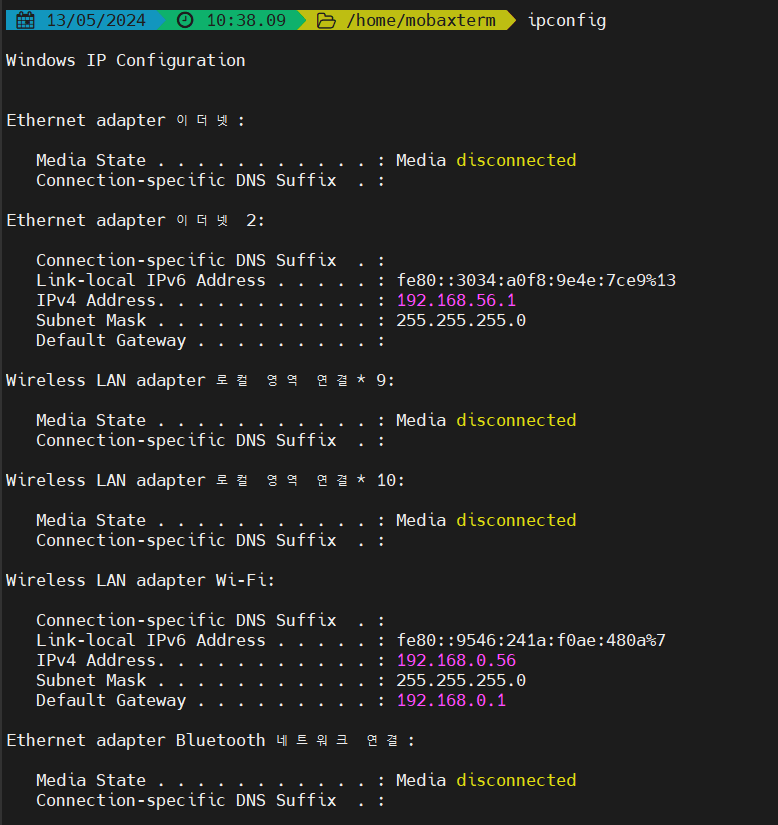778x825 pixels.
Task: Click the 192.168.0.1 default gateway address
Action: [x=451, y=700]
